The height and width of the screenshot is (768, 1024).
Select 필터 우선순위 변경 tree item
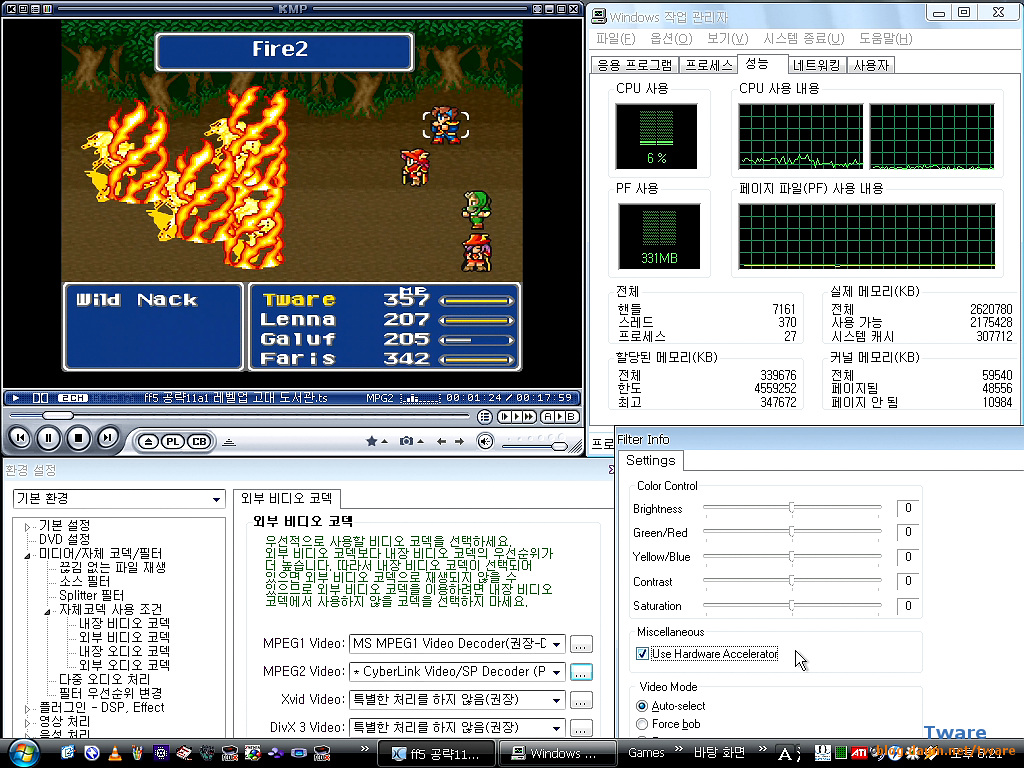(x=110, y=694)
